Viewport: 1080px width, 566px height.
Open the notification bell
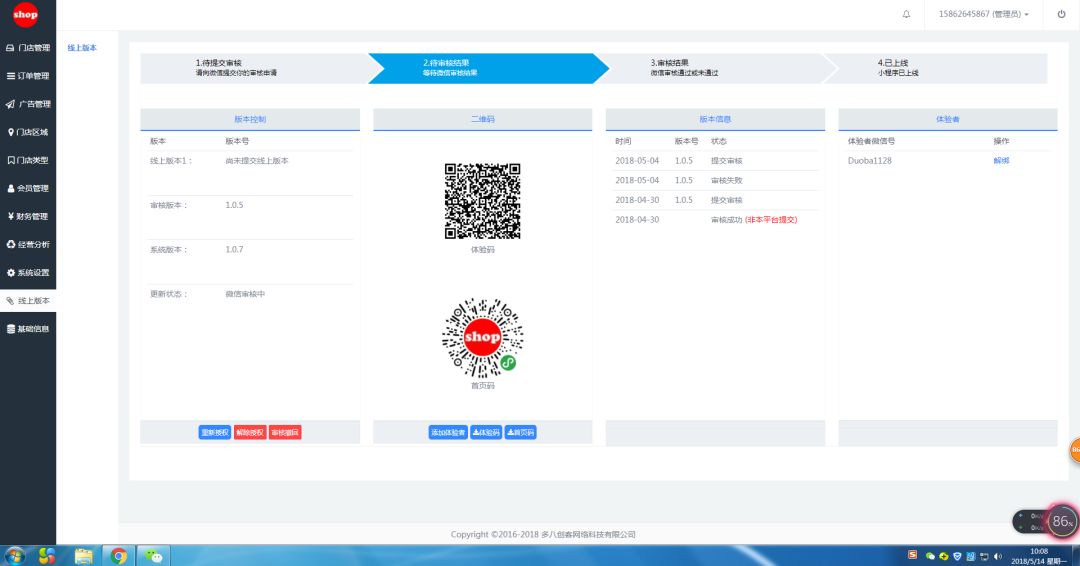coord(906,14)
